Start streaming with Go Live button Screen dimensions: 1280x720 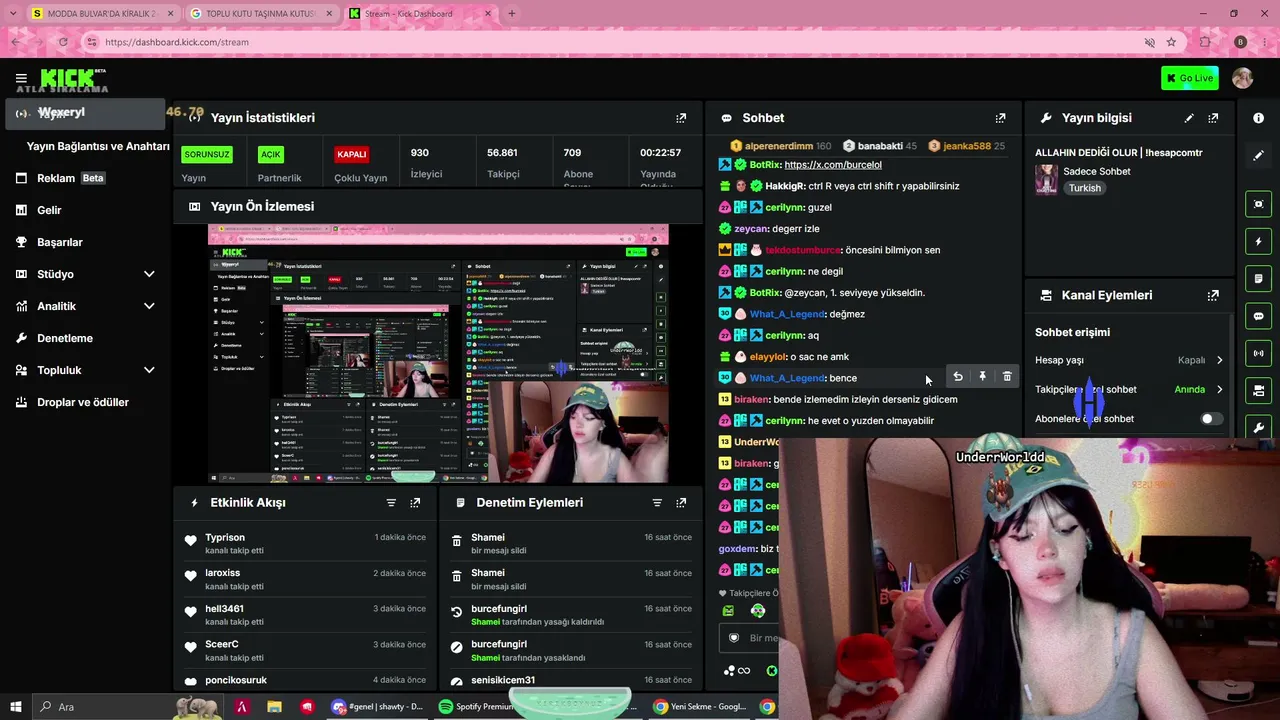point(1189,78)
